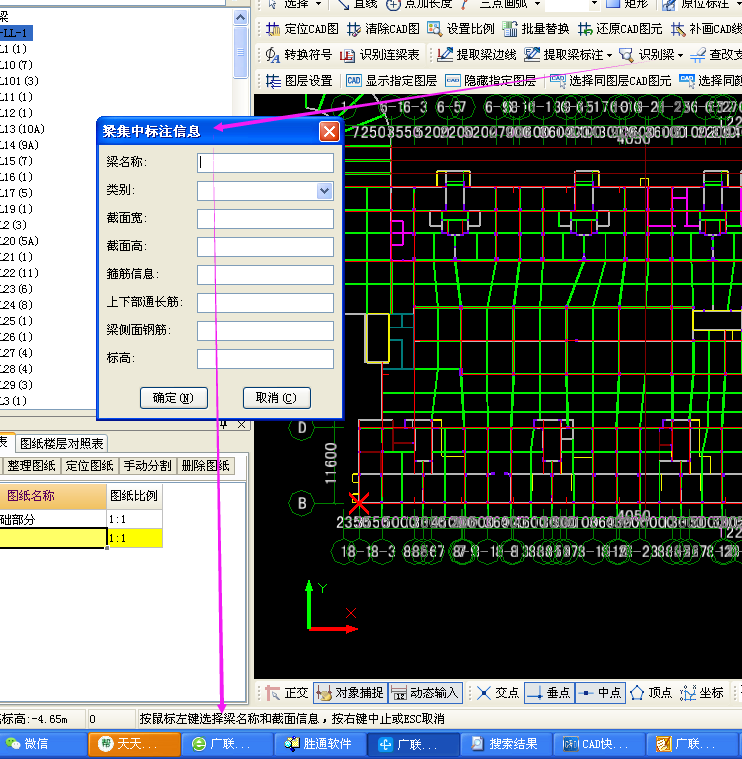
Task: Select beam L10 (7) in list
Action: tap(16, 65)
